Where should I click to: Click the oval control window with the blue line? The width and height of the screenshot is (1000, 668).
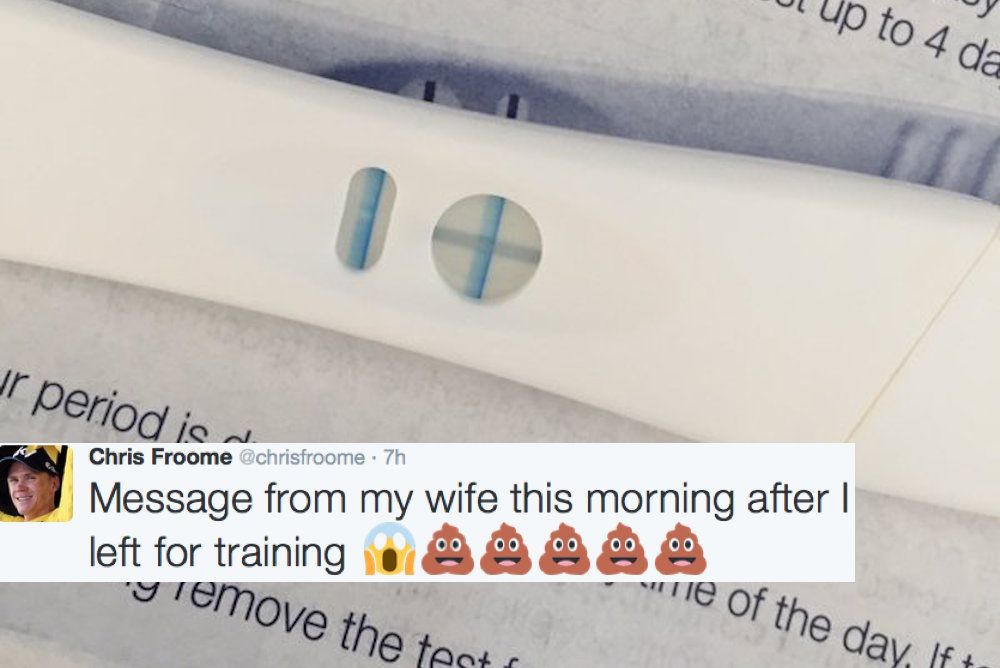click(x=366, y=219)
